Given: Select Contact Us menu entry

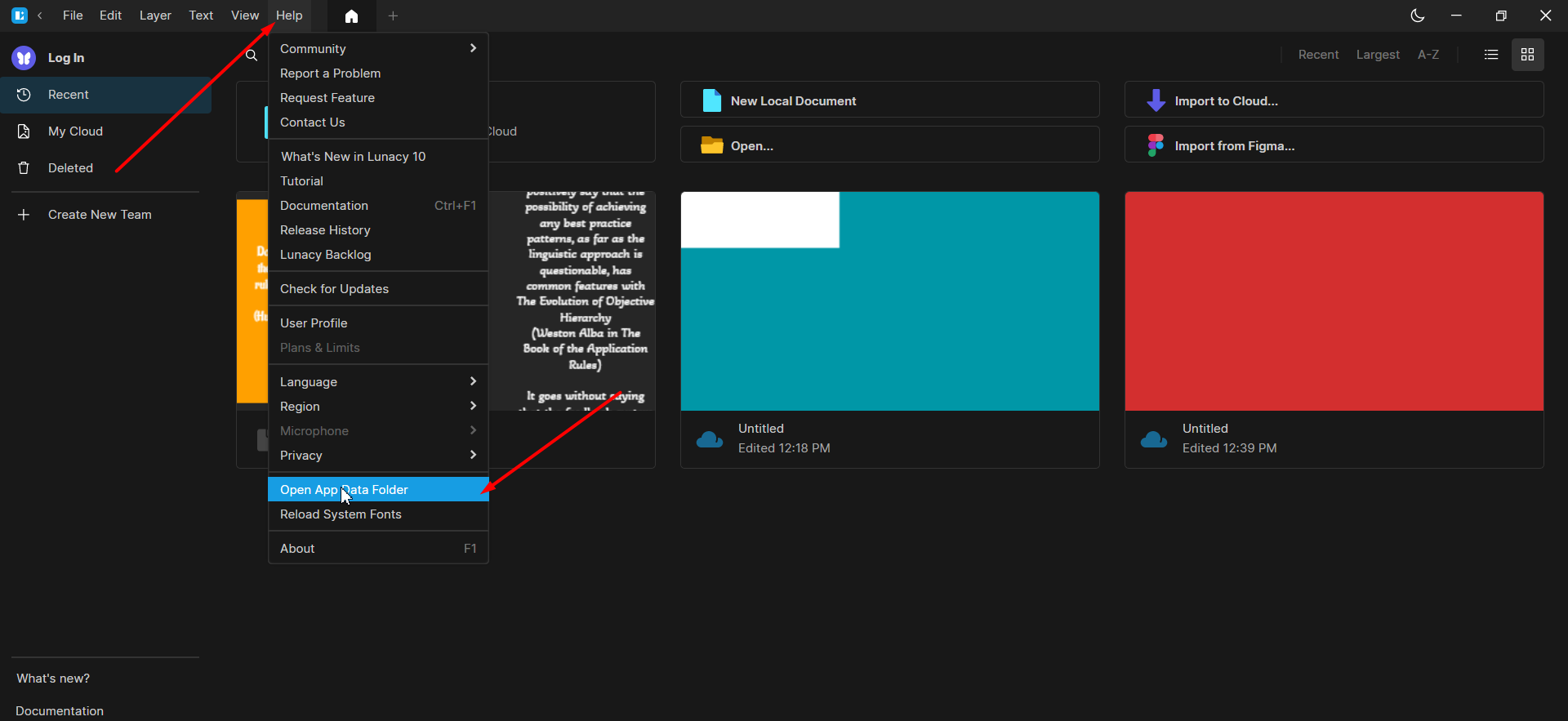Looking at the screenshot, I should pyautogui.click(x=378, y=122).
